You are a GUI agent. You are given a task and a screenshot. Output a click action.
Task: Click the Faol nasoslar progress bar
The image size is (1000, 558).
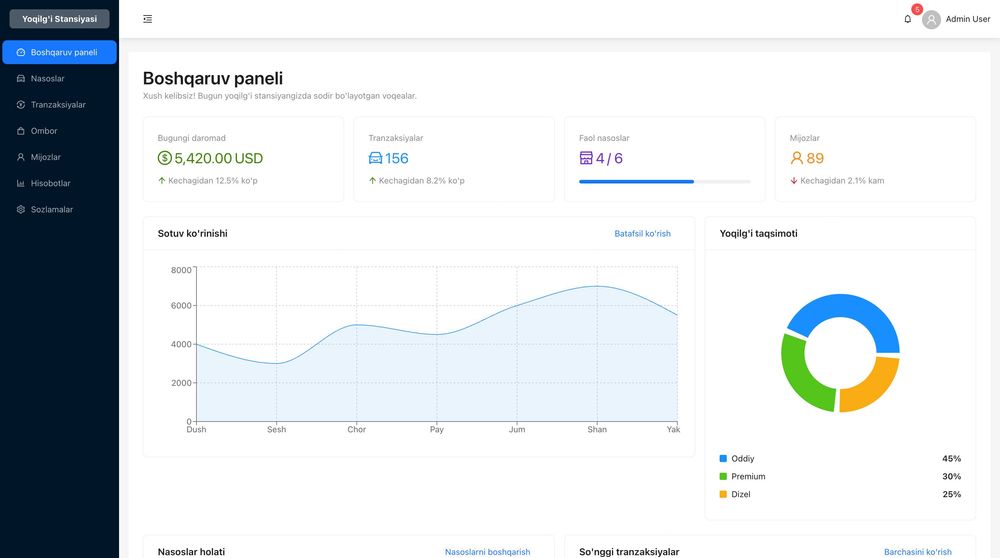(x=664, y=182)
